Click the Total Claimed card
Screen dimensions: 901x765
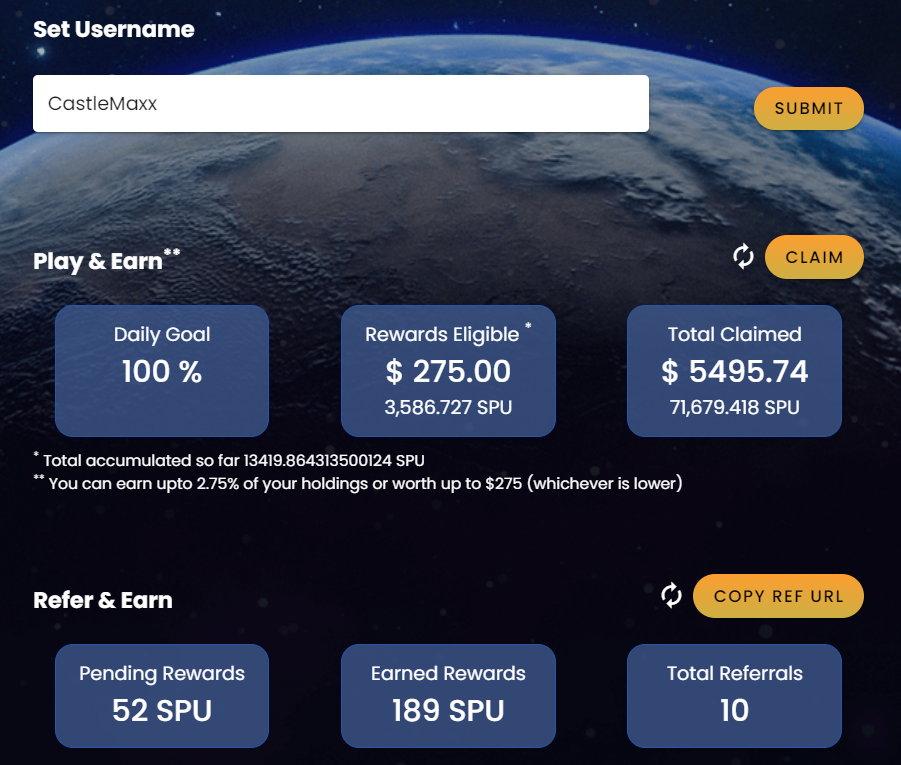(x=734, y=371)
